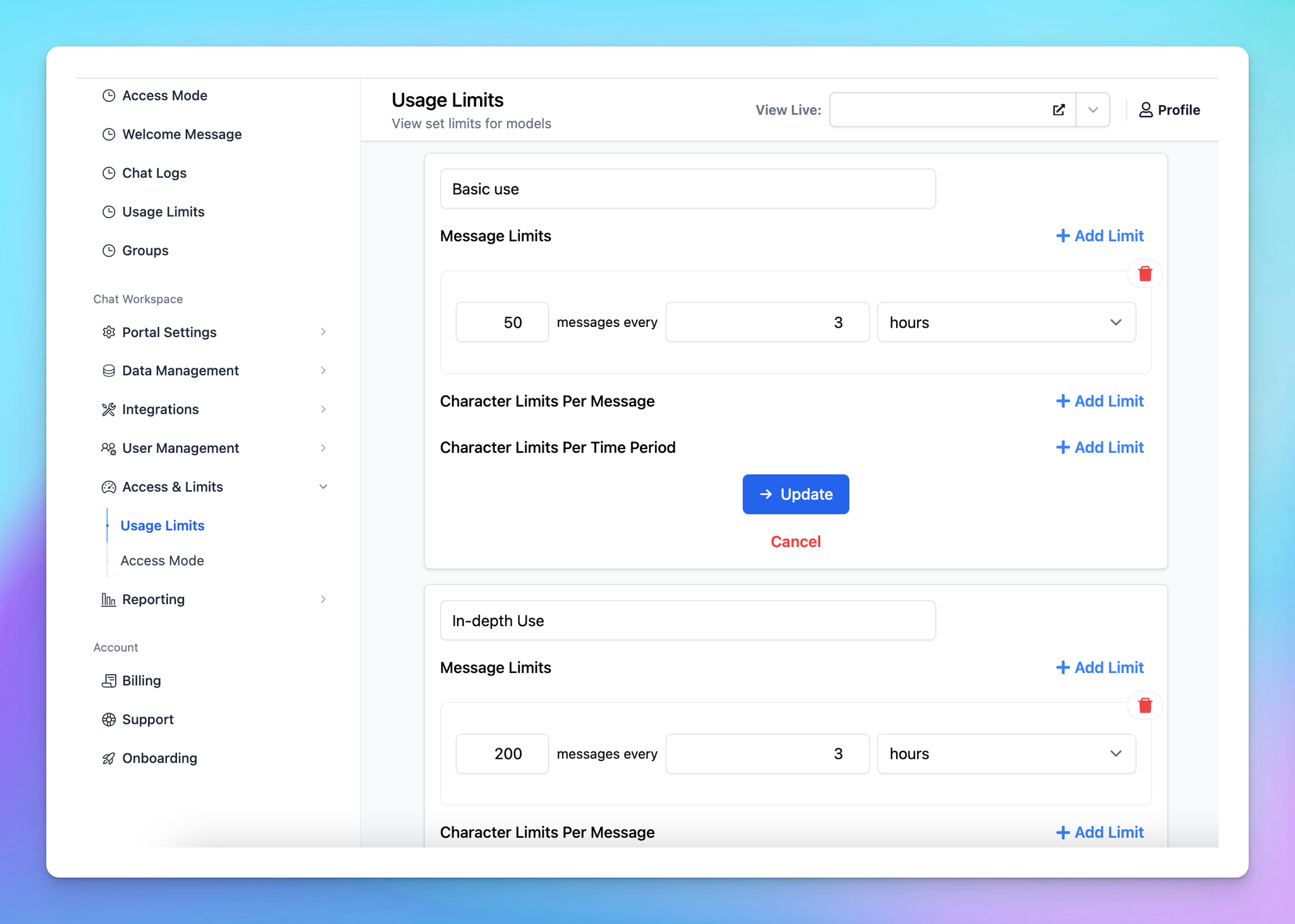Expand Data Management chevron
1295x924 pixels.
click(x=323, y=371)
